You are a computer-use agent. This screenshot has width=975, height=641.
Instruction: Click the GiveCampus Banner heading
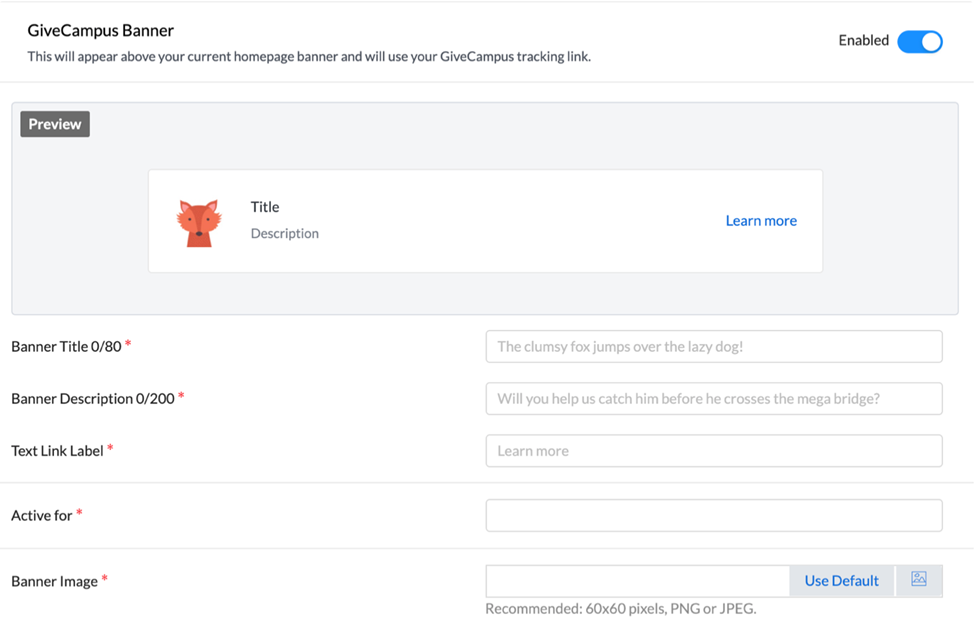click(x=101, y=30)
